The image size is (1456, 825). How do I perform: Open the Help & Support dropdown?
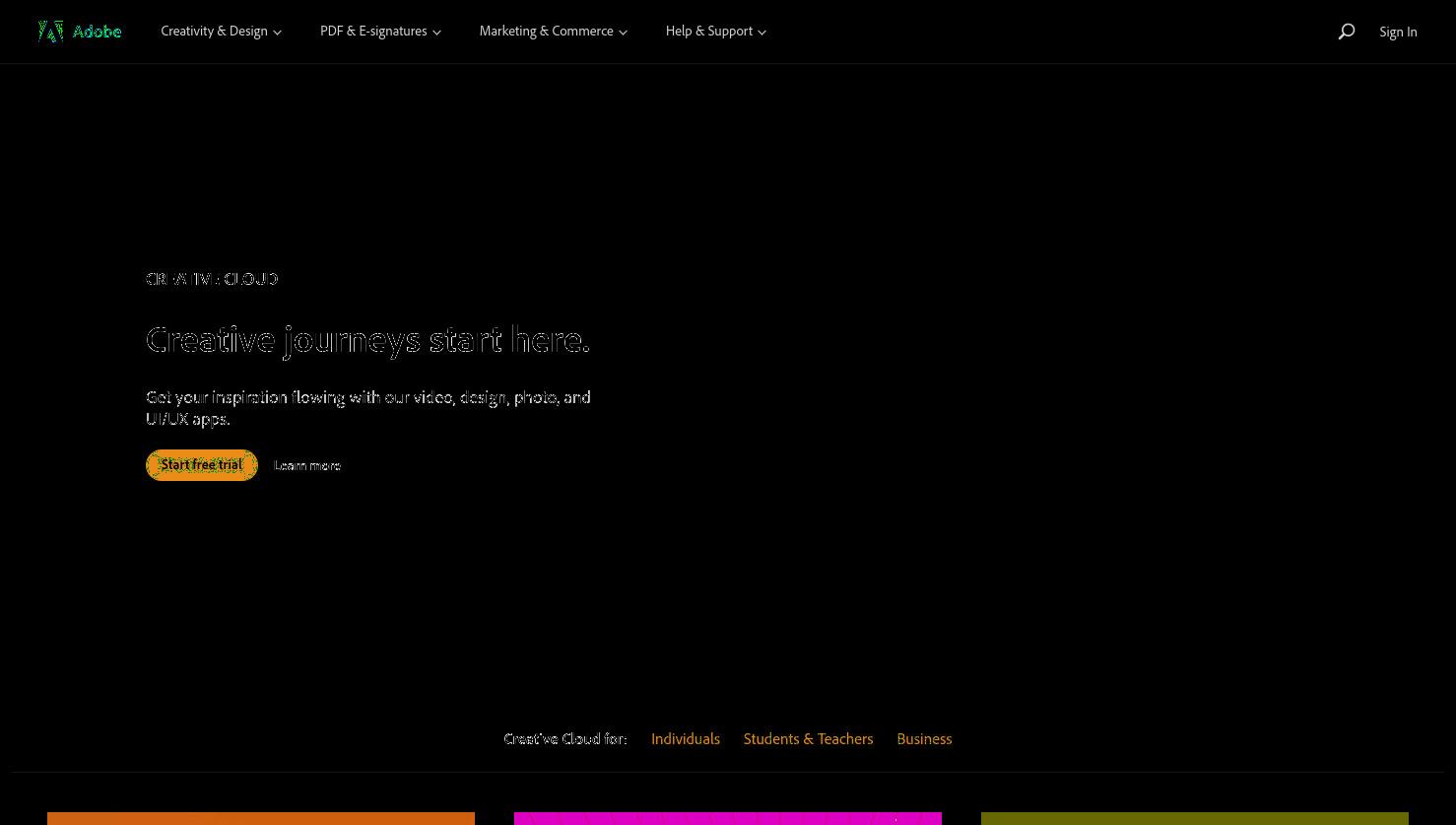715,32
